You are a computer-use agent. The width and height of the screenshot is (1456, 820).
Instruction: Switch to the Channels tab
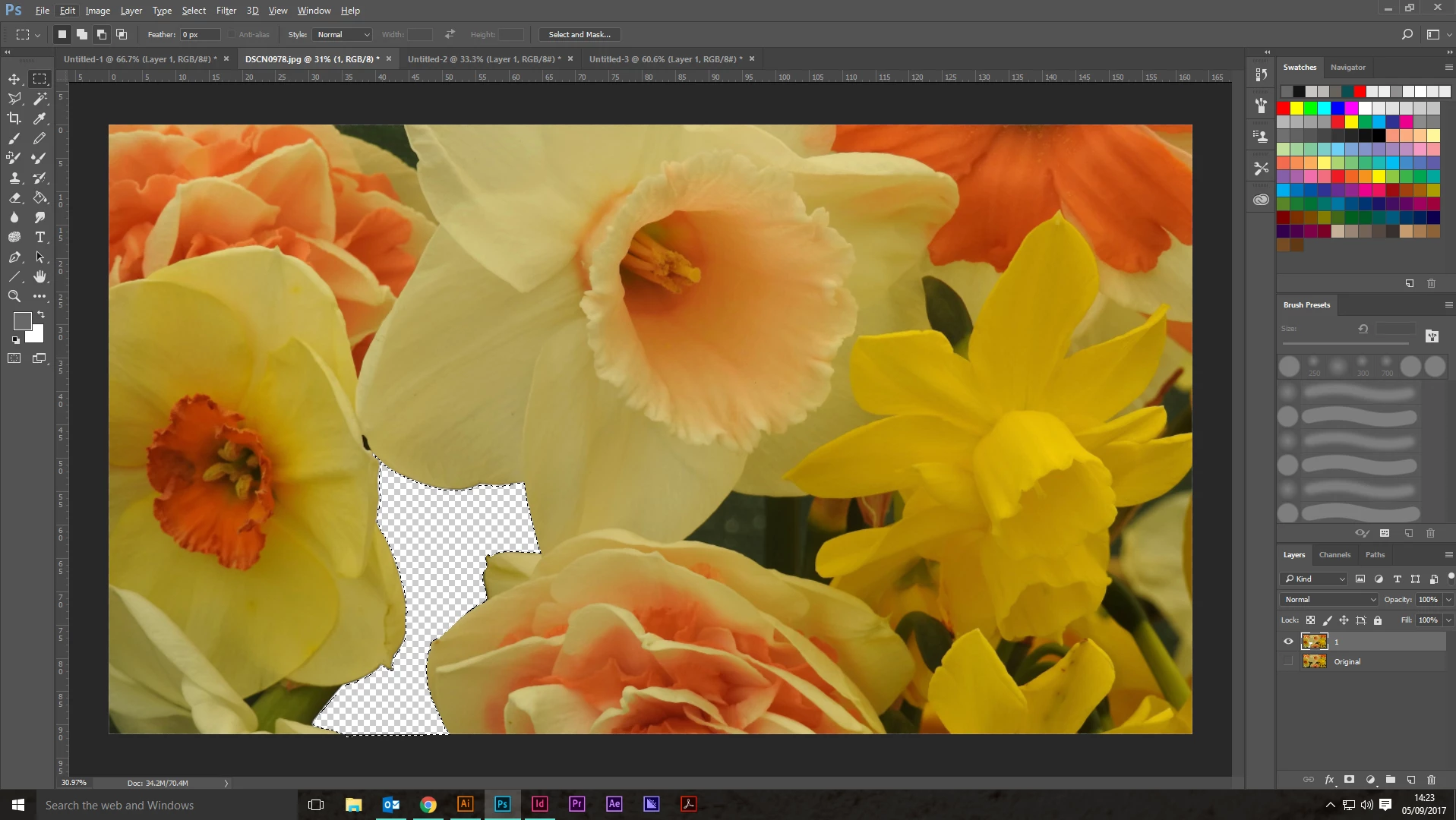[1334, 555]
